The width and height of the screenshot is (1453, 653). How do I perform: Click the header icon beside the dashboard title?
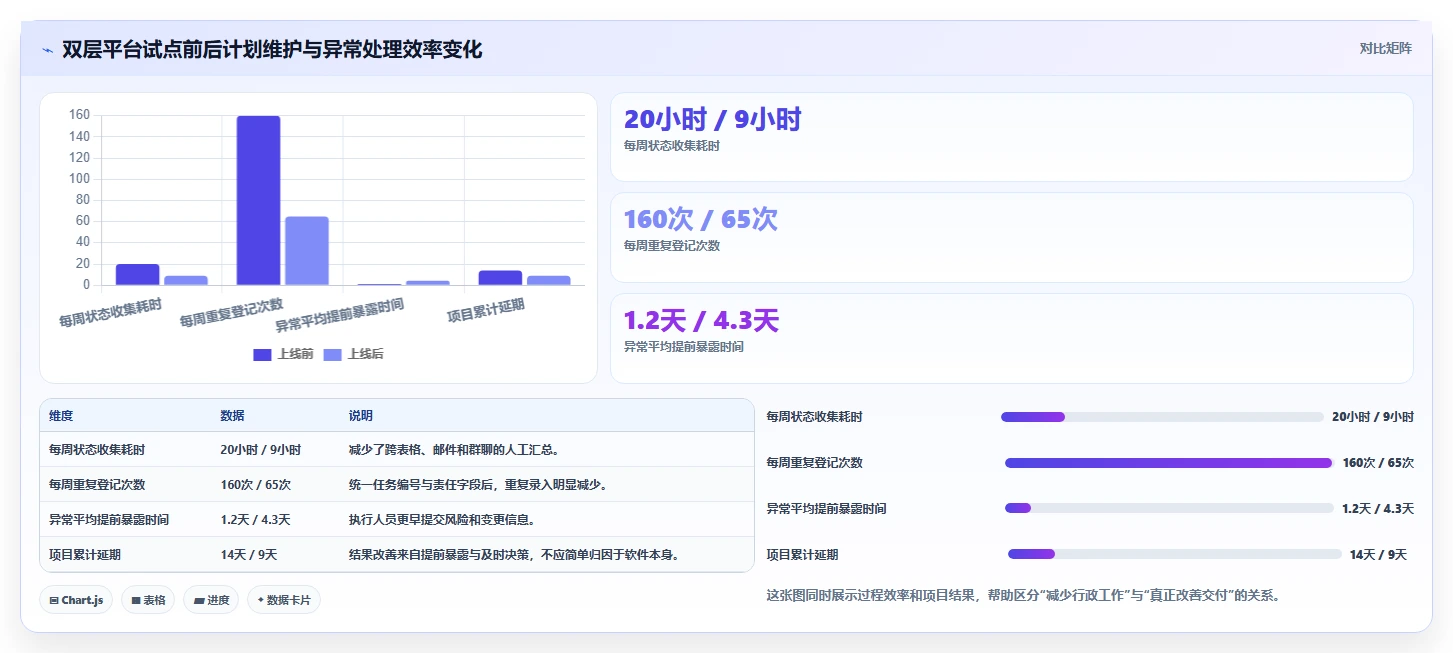(x=47, y=50)
